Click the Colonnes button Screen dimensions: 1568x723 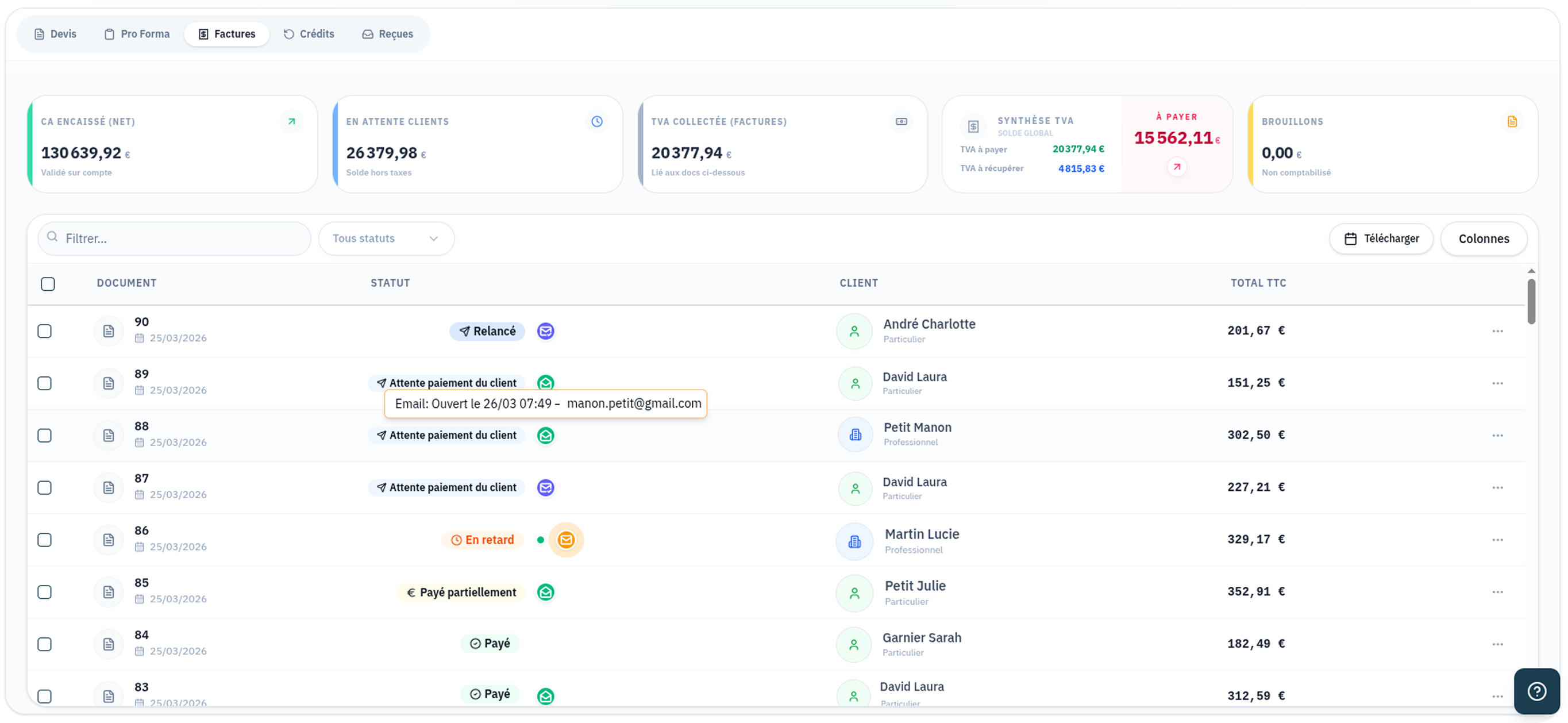(1484, 239)
